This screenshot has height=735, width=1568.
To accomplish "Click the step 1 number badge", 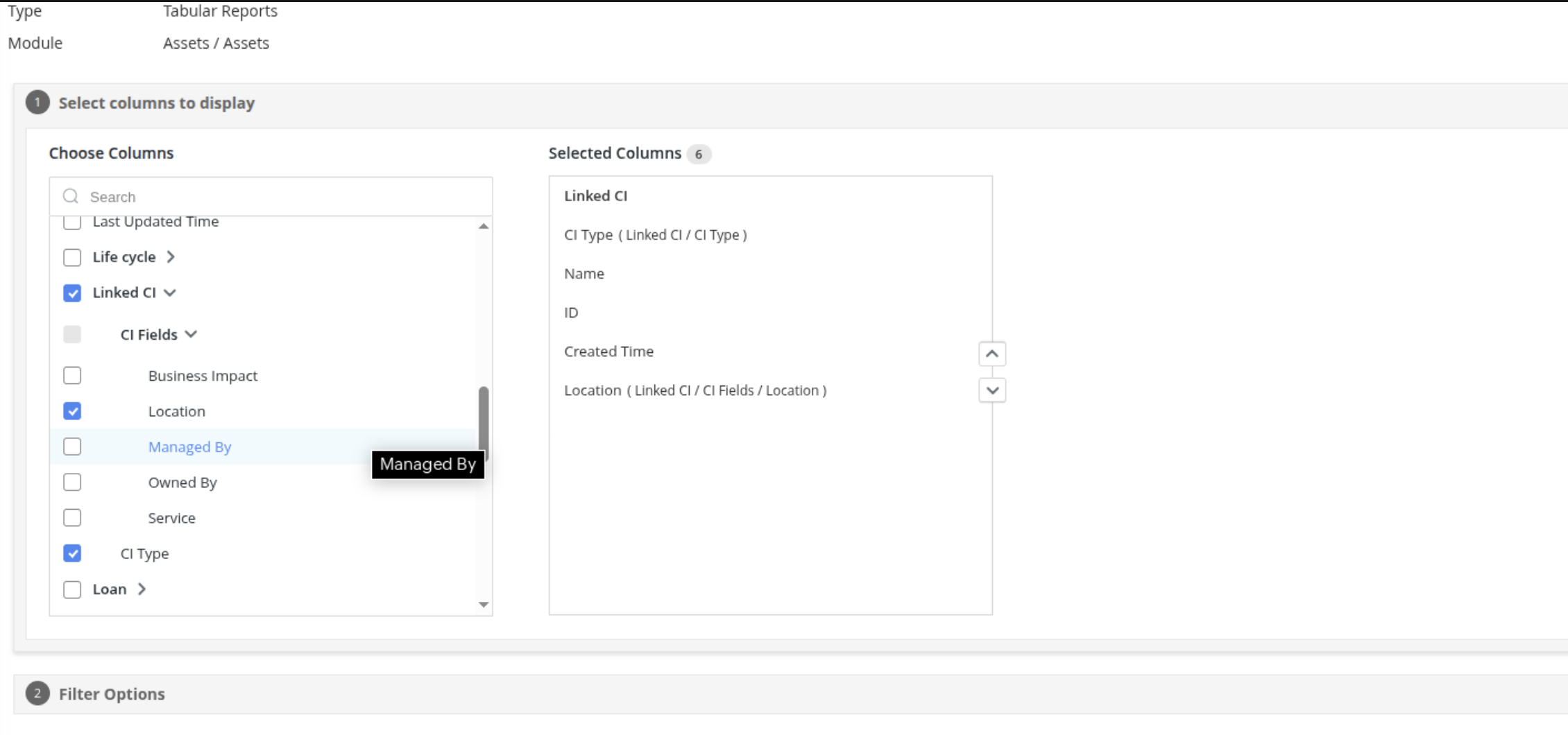I will coord(37,103).
